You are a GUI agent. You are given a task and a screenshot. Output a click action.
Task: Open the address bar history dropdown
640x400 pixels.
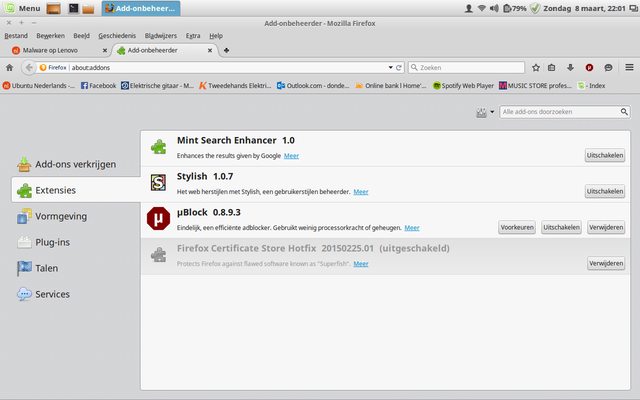[x=391, y=68]
